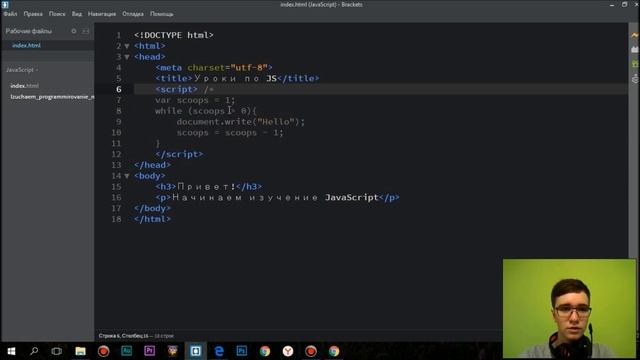The image size is (640, 360).
Task: Open the Помощь menu
Action: point(162,14)
